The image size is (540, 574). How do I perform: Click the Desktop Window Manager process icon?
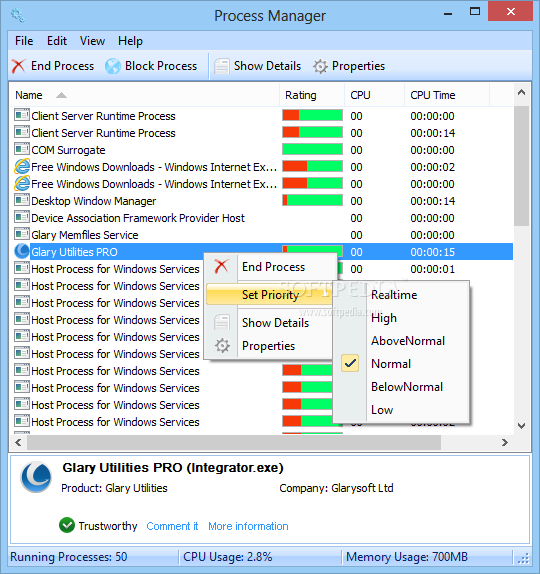(x=22, y=200)
